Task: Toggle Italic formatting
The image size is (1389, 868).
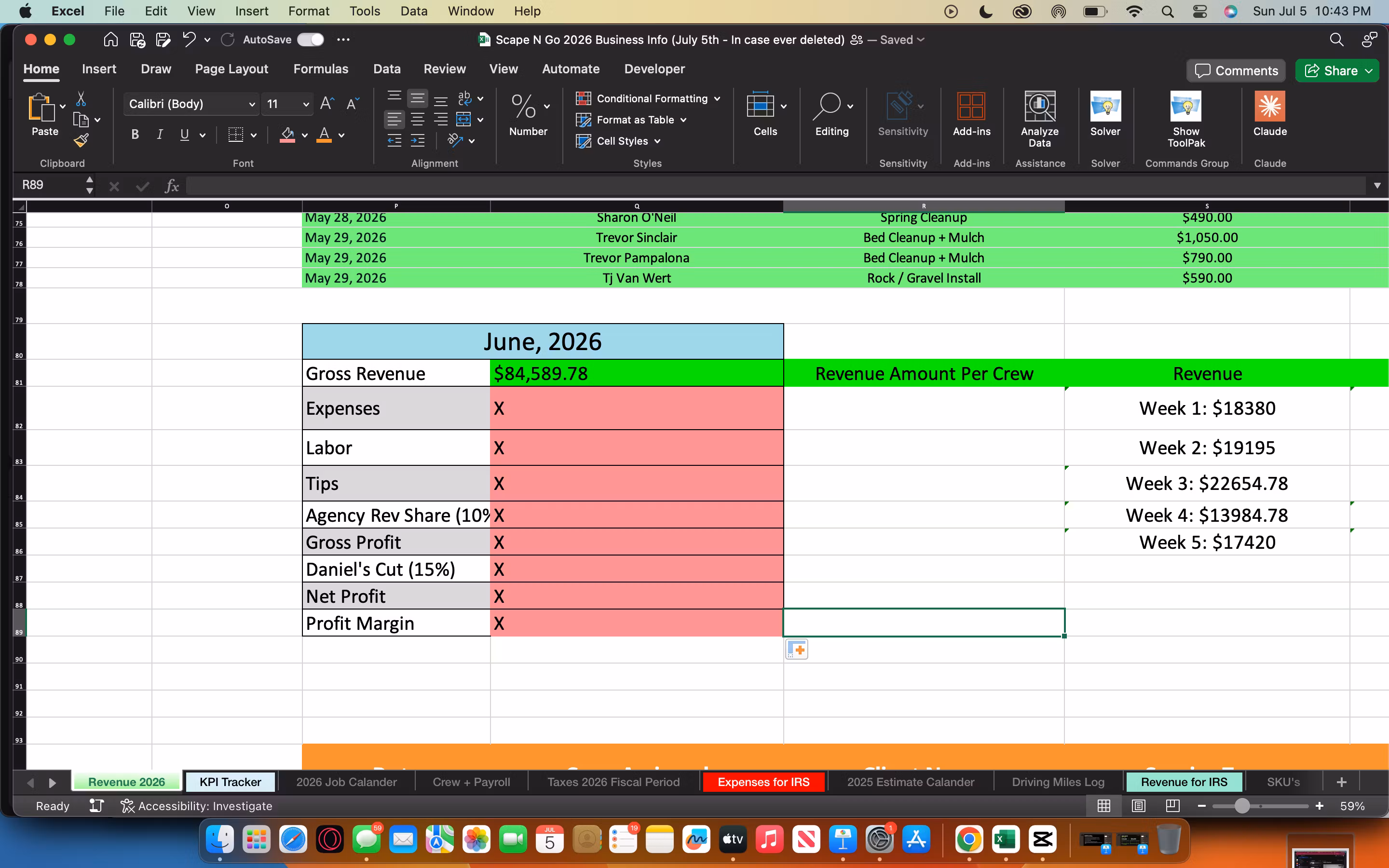Action: point(160,135)
